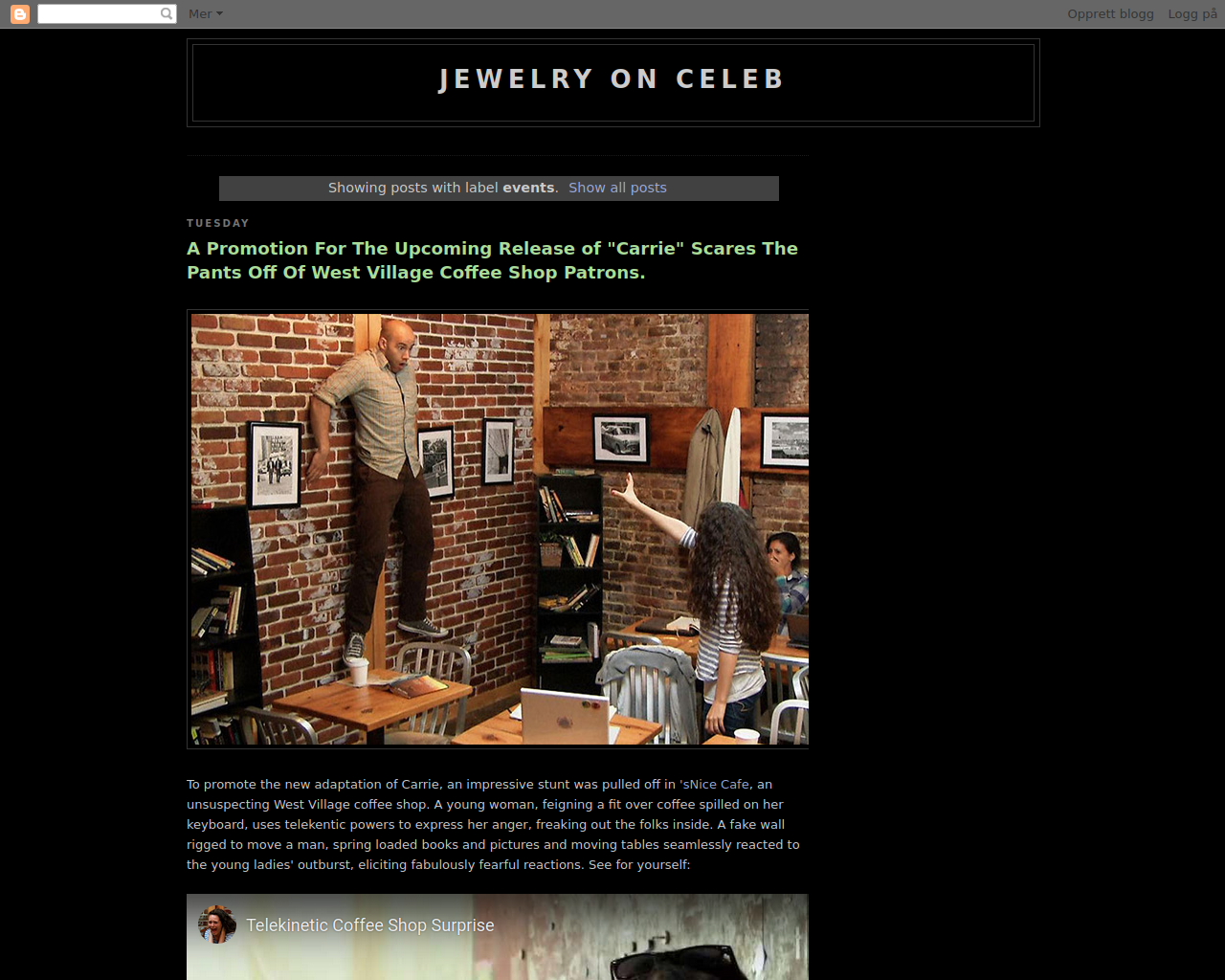Click Show all posts link

(617, 188)
